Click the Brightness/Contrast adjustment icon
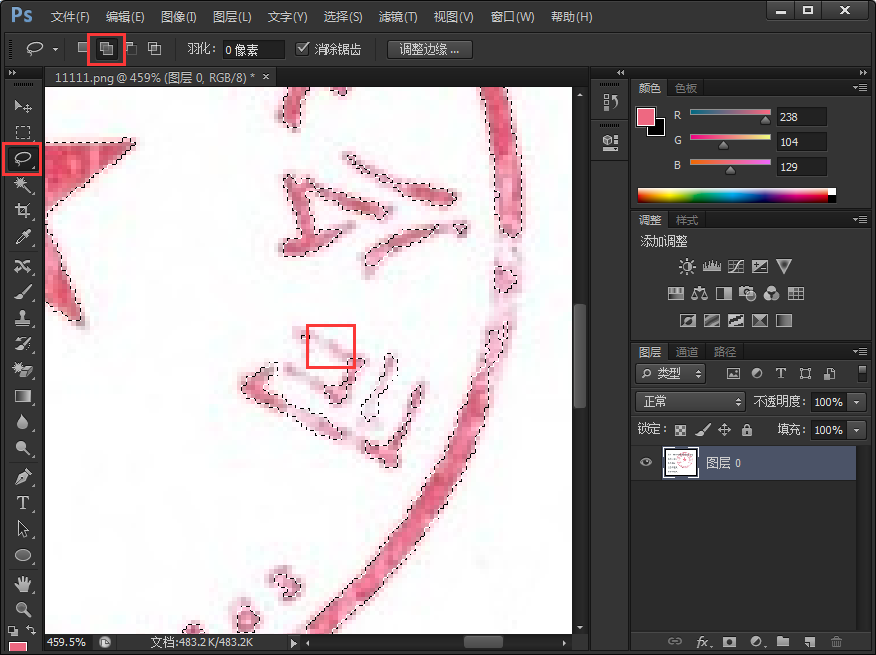 [x=687, y=267]
